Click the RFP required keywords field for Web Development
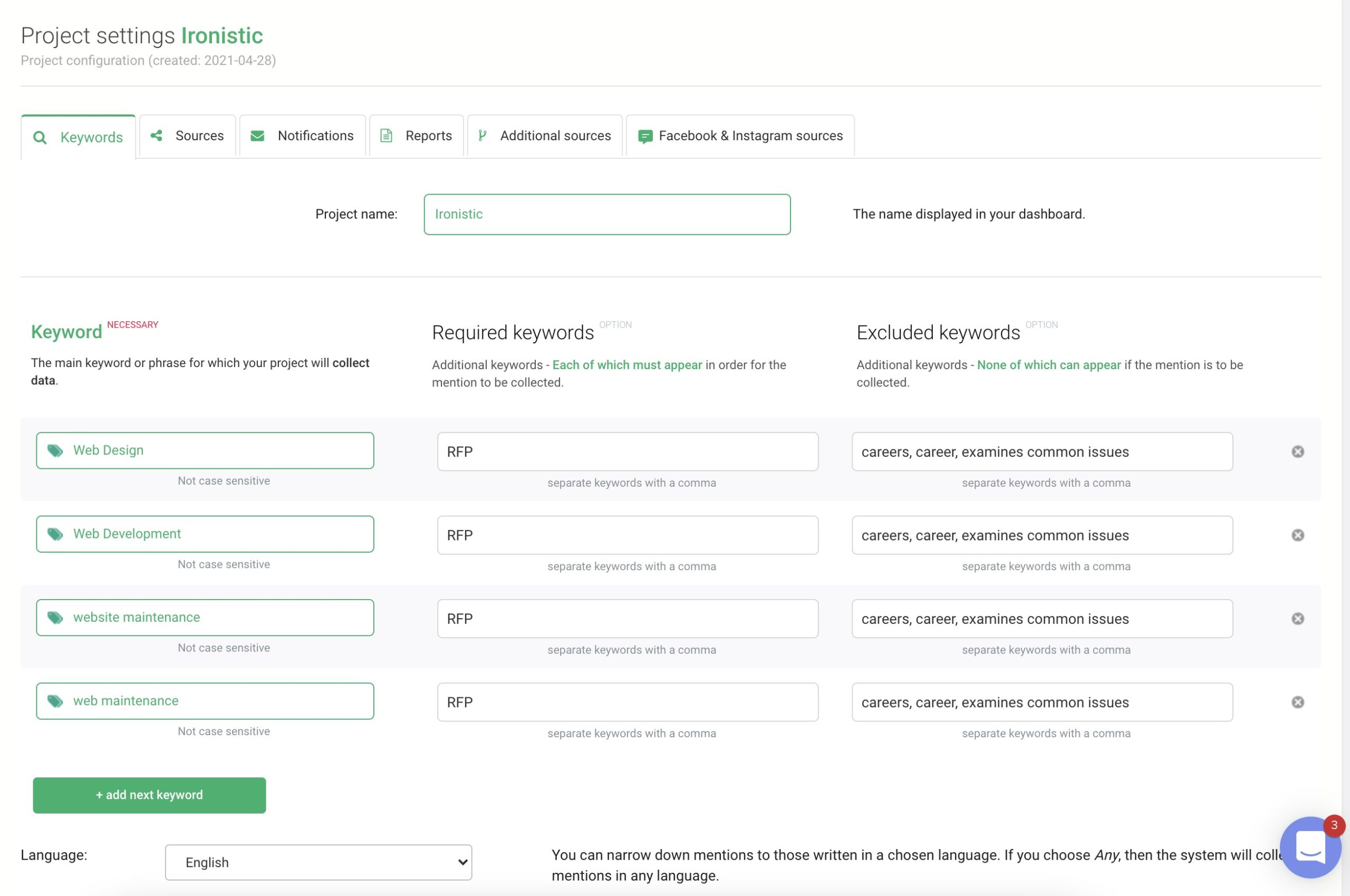 (628, 535)
